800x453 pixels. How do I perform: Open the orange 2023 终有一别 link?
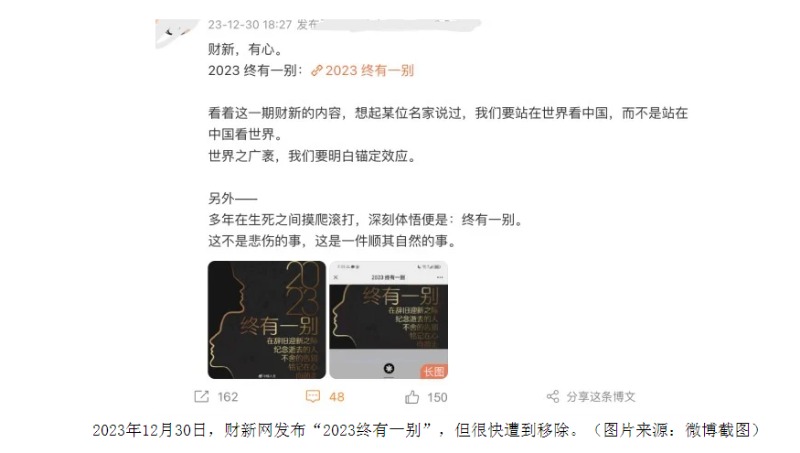[369, 70]
